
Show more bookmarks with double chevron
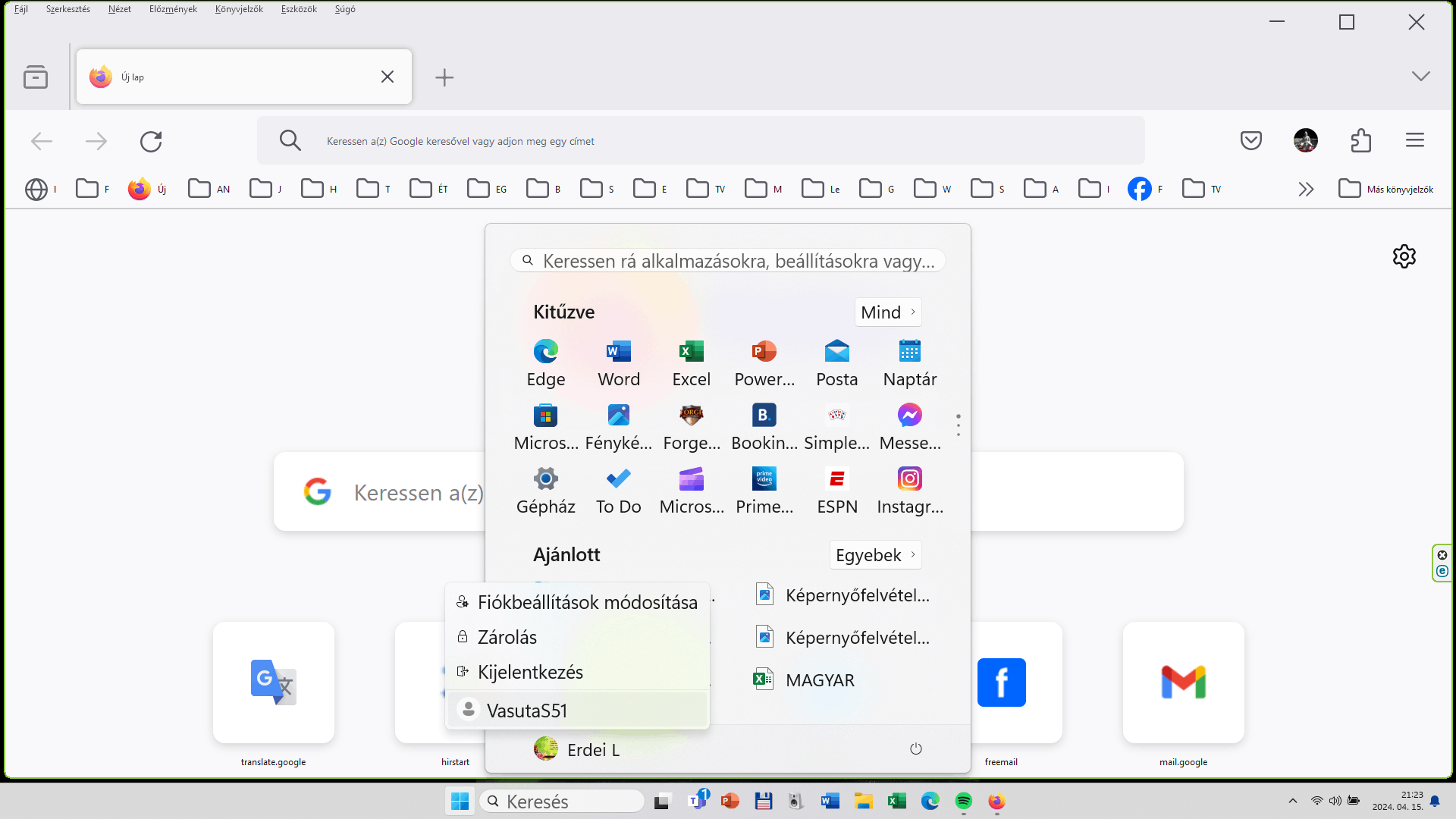coord(1305,189)
